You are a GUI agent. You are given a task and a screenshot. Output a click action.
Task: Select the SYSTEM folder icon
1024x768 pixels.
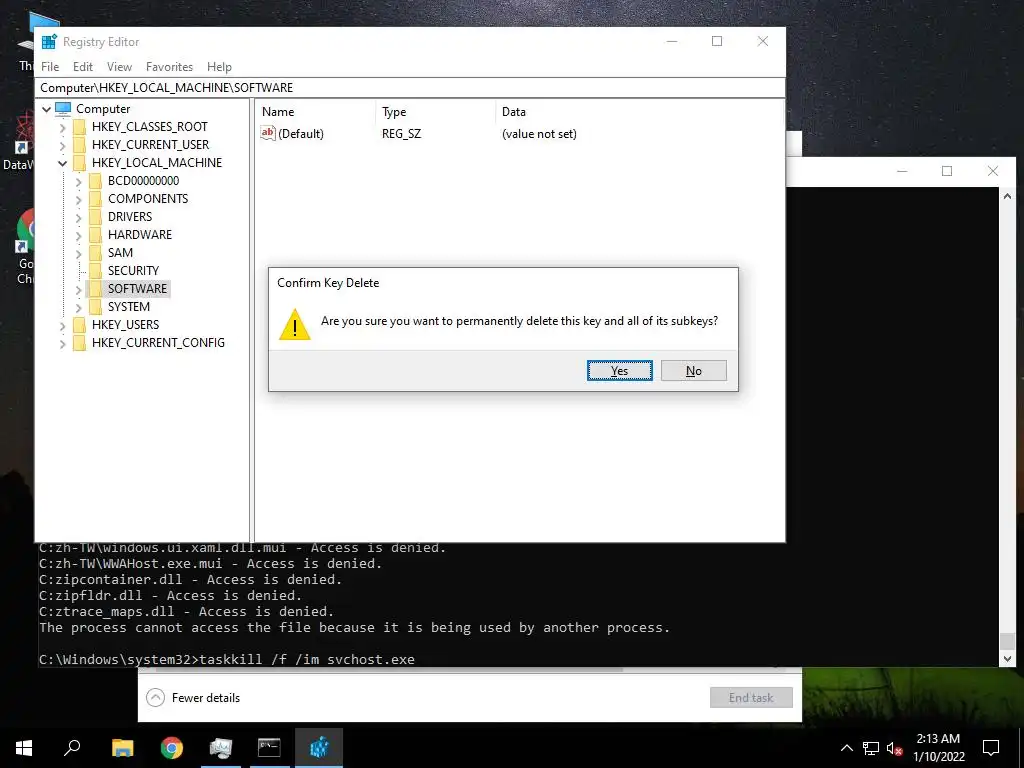coord(95,306)
